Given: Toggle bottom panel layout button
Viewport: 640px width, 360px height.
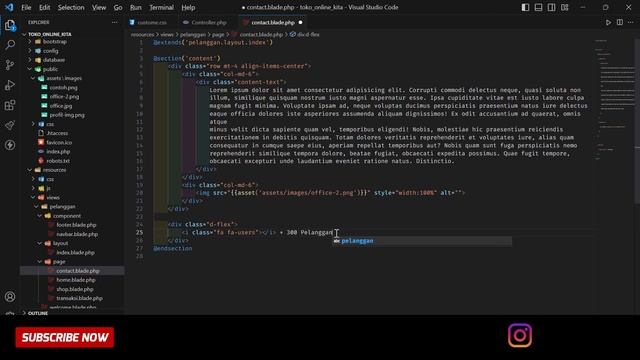Looking at the screenshot, I should (538, 7).
